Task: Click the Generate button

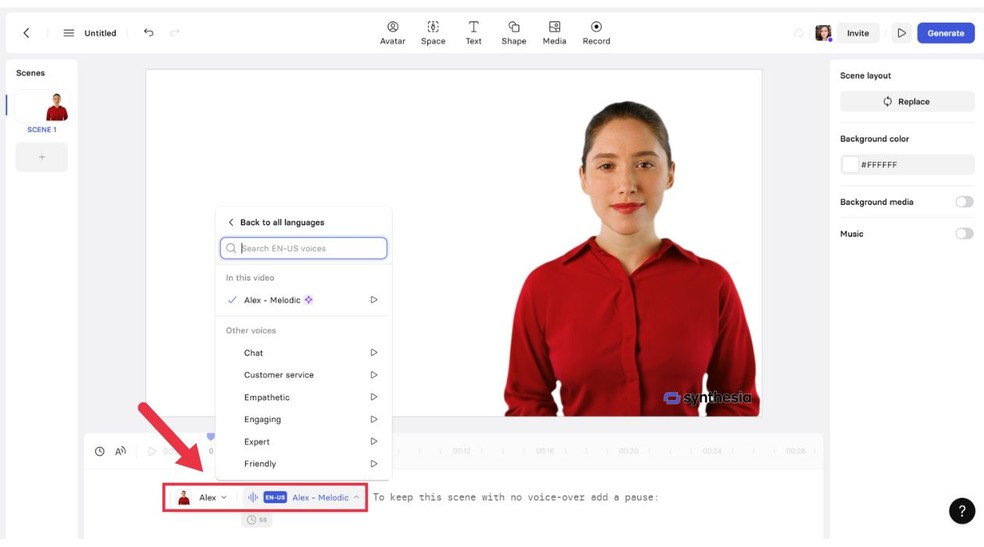Action: (945, 33)
